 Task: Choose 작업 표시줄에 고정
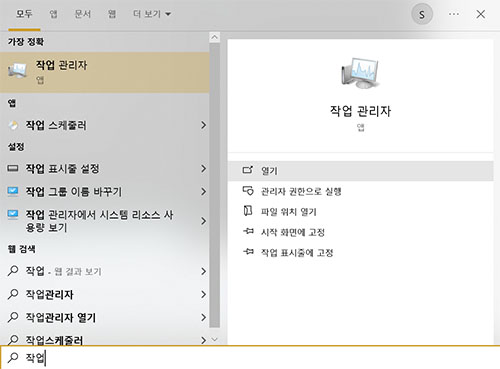(360, 252)
